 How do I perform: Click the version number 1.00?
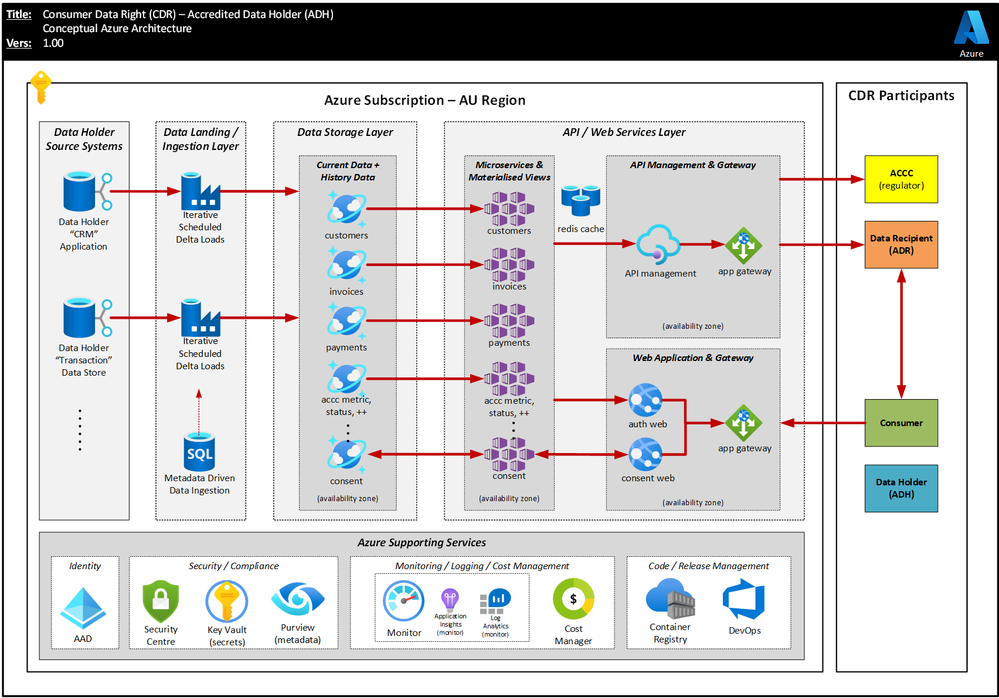click(x=53, y=43)
